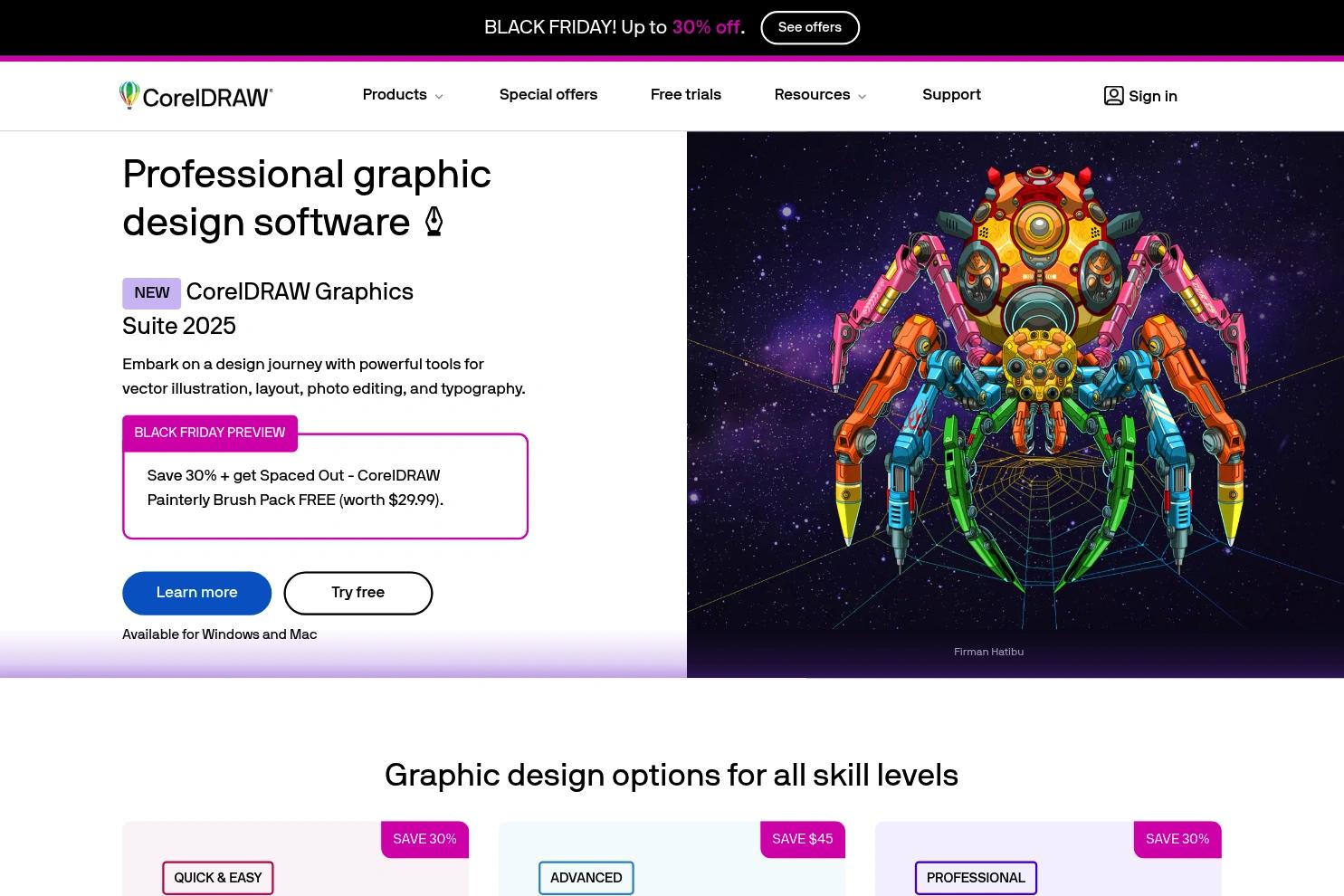Click the QUICK & EASY tag
This screenshot has width=1344, height=896.
pyautogui.click(x=218, y=878)
